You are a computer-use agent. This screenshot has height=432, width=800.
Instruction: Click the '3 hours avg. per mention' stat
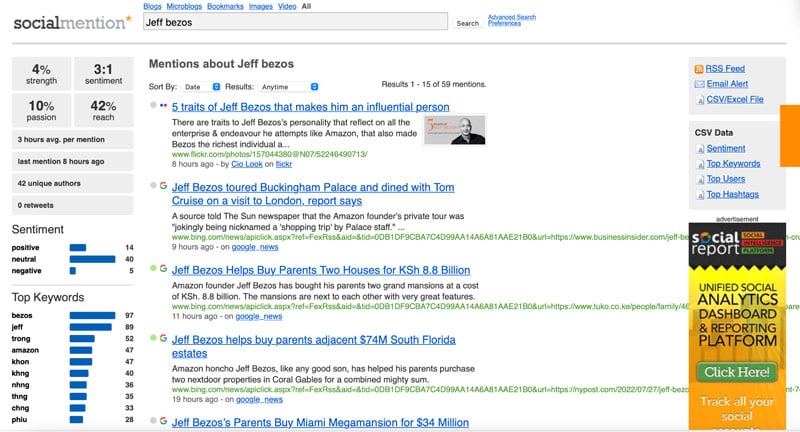(72, 139)
